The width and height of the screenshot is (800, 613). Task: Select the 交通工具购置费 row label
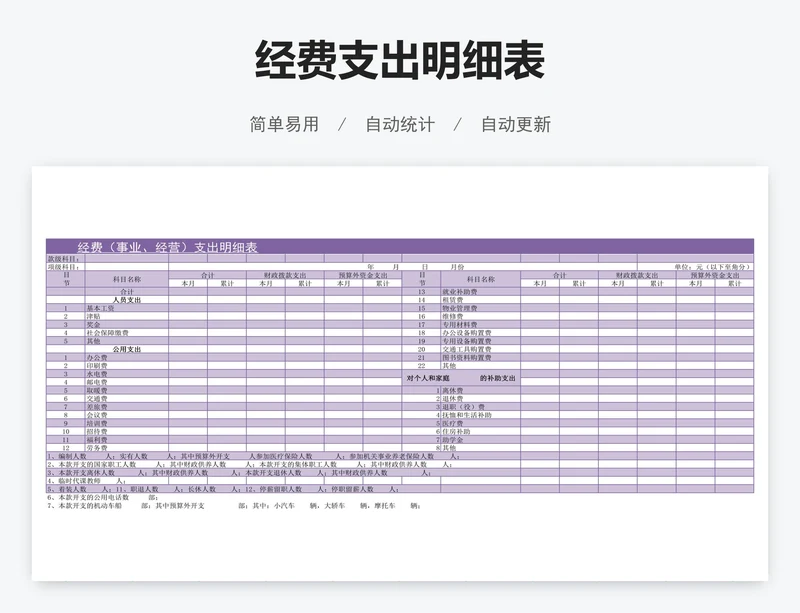(467, 350)
